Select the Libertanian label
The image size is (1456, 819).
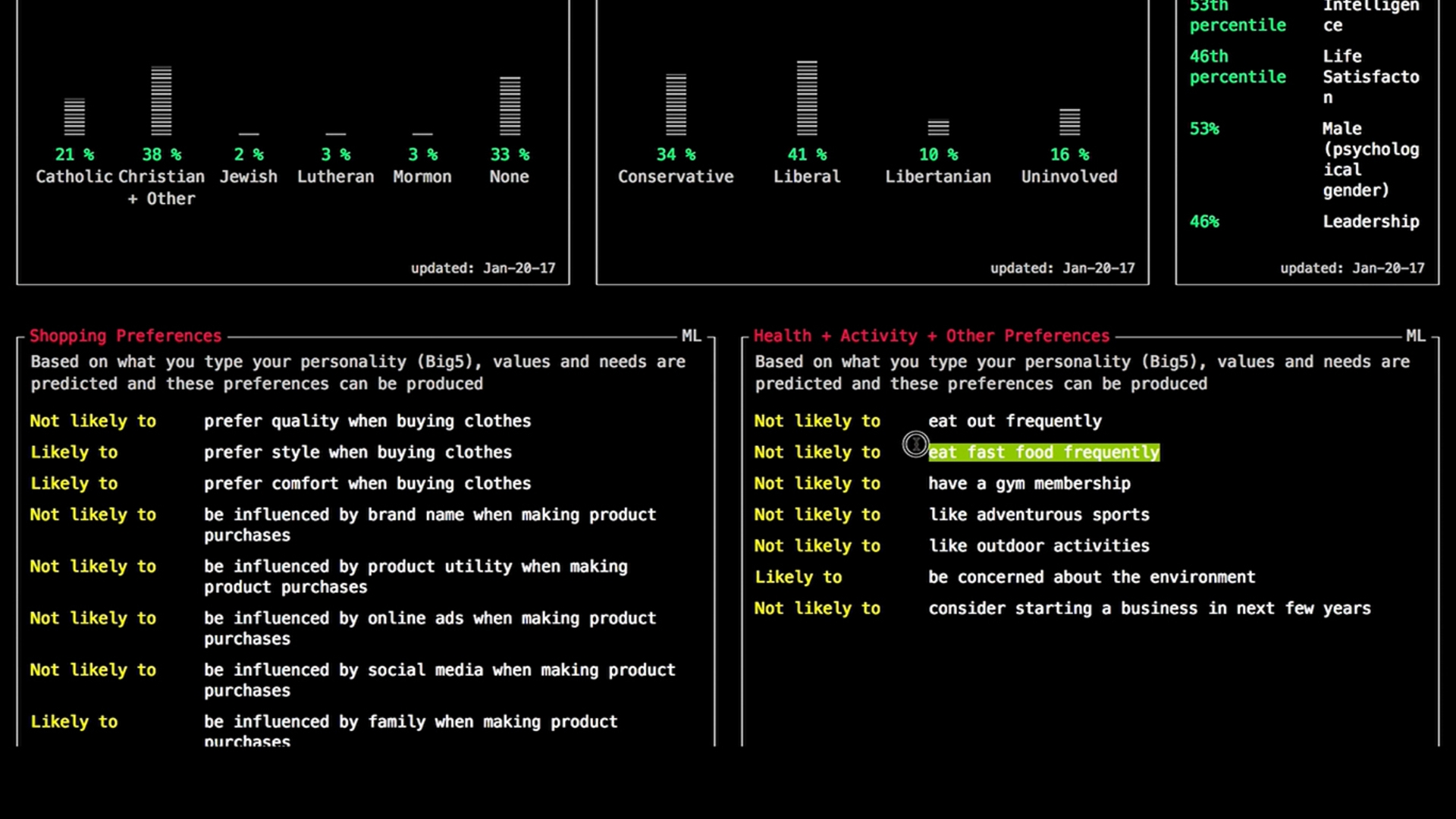(938, 177)
